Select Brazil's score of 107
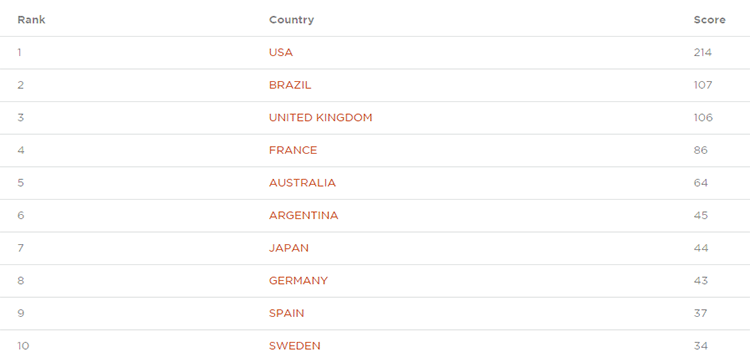 [x=703, y=85]
